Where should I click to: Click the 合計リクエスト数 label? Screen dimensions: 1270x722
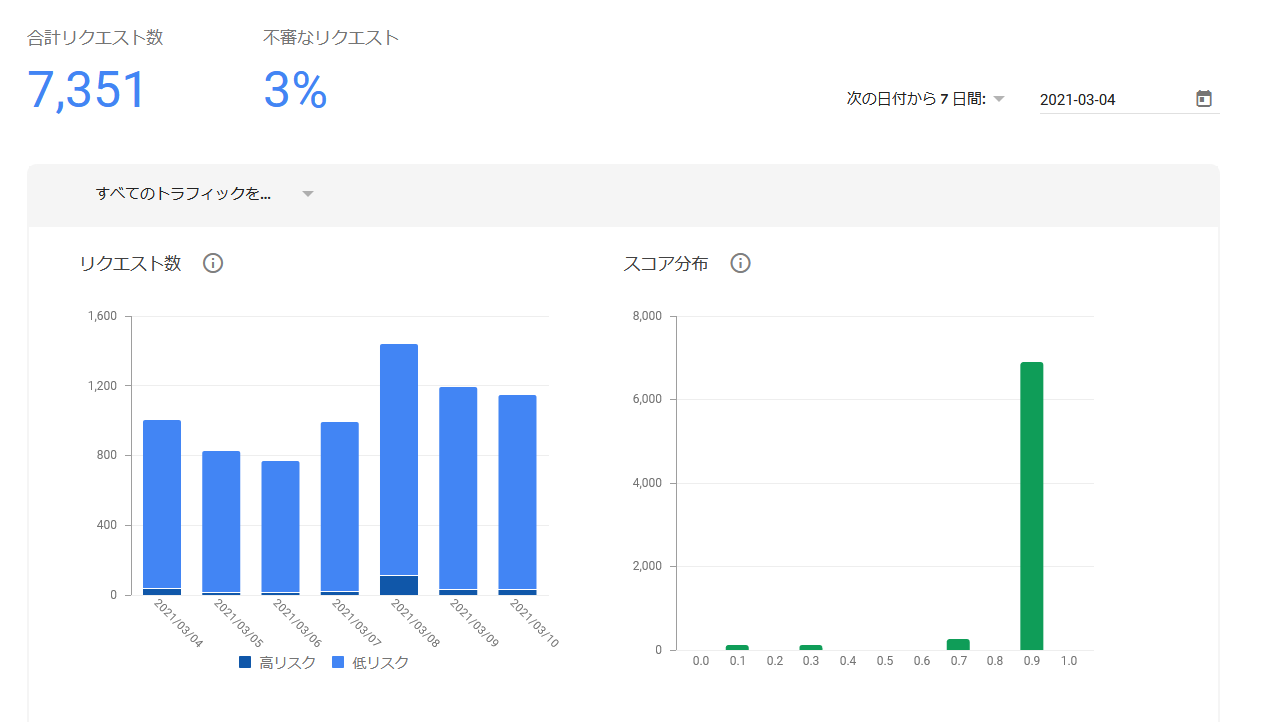coord(95,38)
